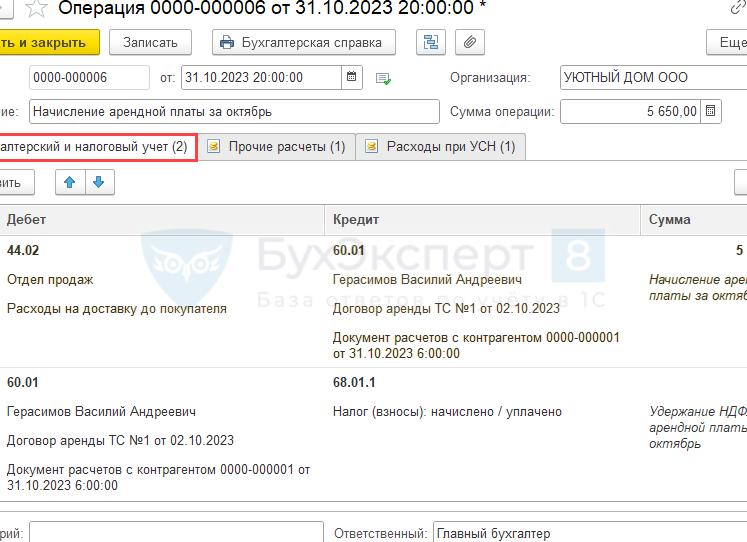Switch to Прочие расчеты (1) tab

pos(277,147)
